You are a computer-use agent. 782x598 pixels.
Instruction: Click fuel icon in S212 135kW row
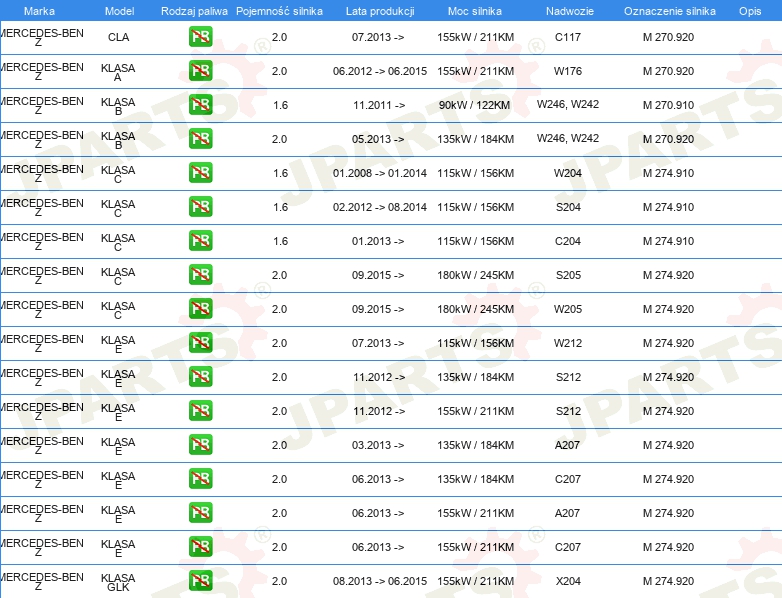[200, 377]
